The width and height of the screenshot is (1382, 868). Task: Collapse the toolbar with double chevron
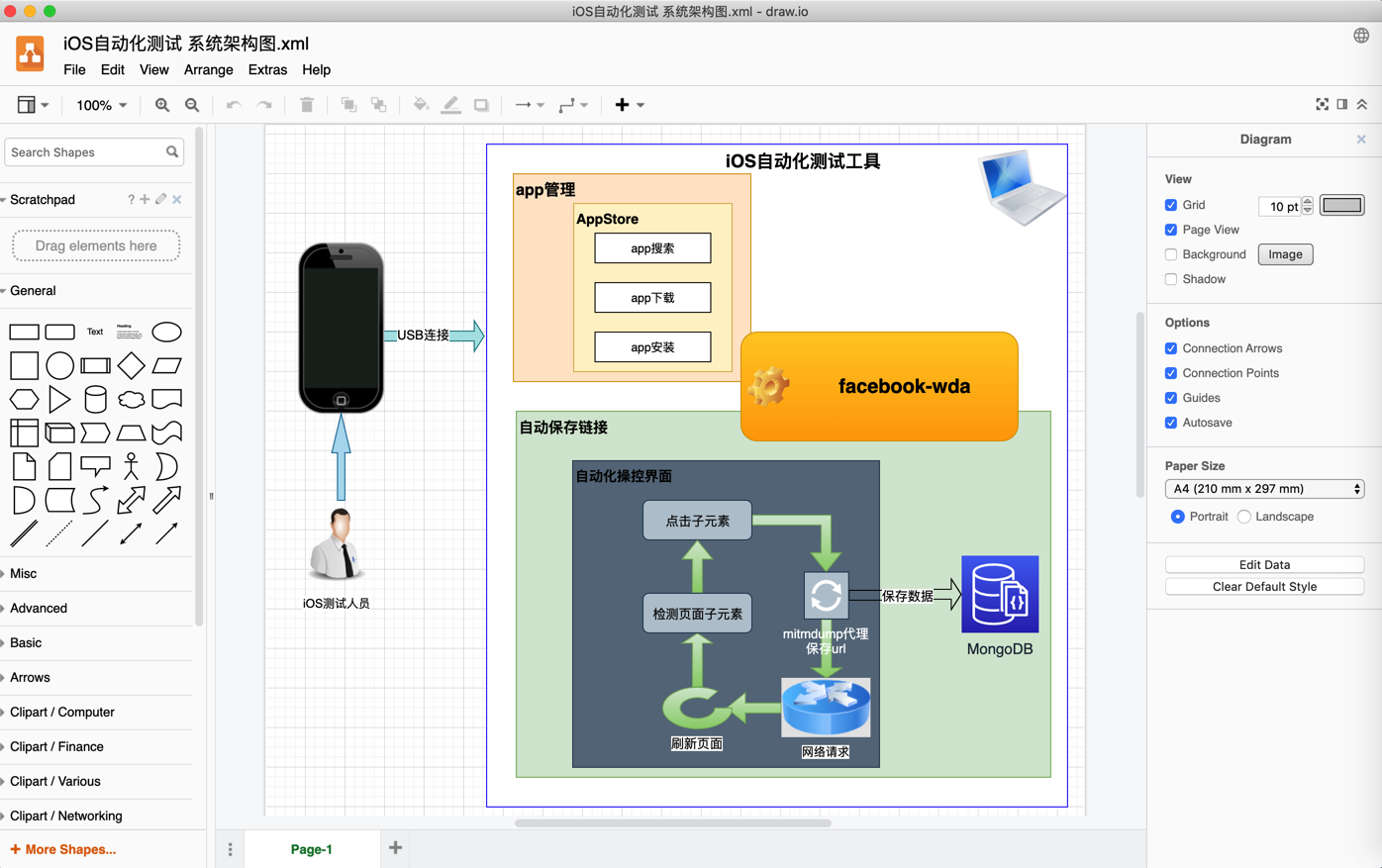click(1362, 104)
